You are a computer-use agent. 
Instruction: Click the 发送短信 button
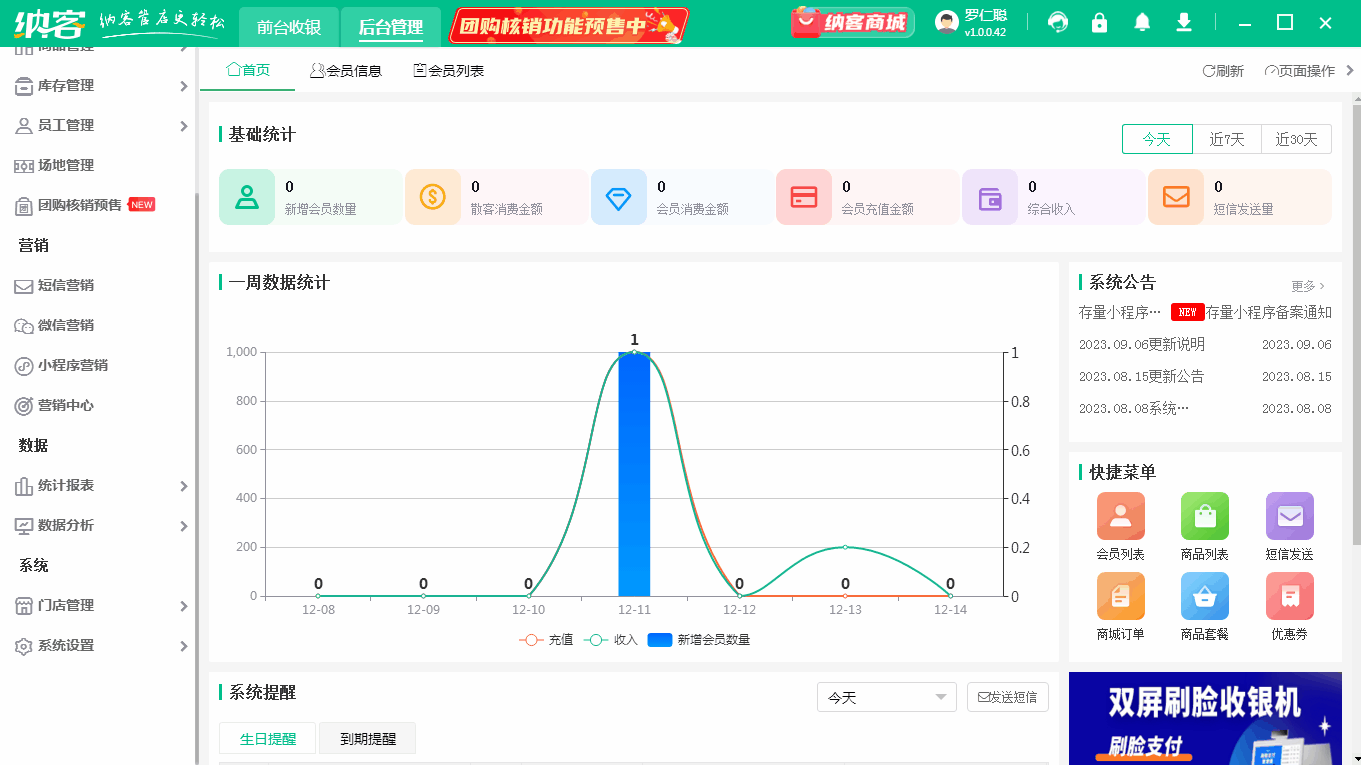[1007, 697]
